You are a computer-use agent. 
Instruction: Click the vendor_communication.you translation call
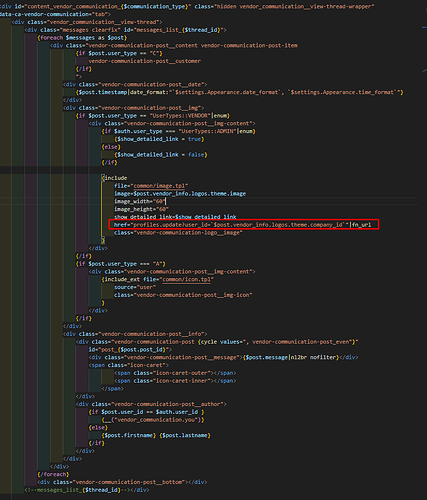[x=153, y=420]
